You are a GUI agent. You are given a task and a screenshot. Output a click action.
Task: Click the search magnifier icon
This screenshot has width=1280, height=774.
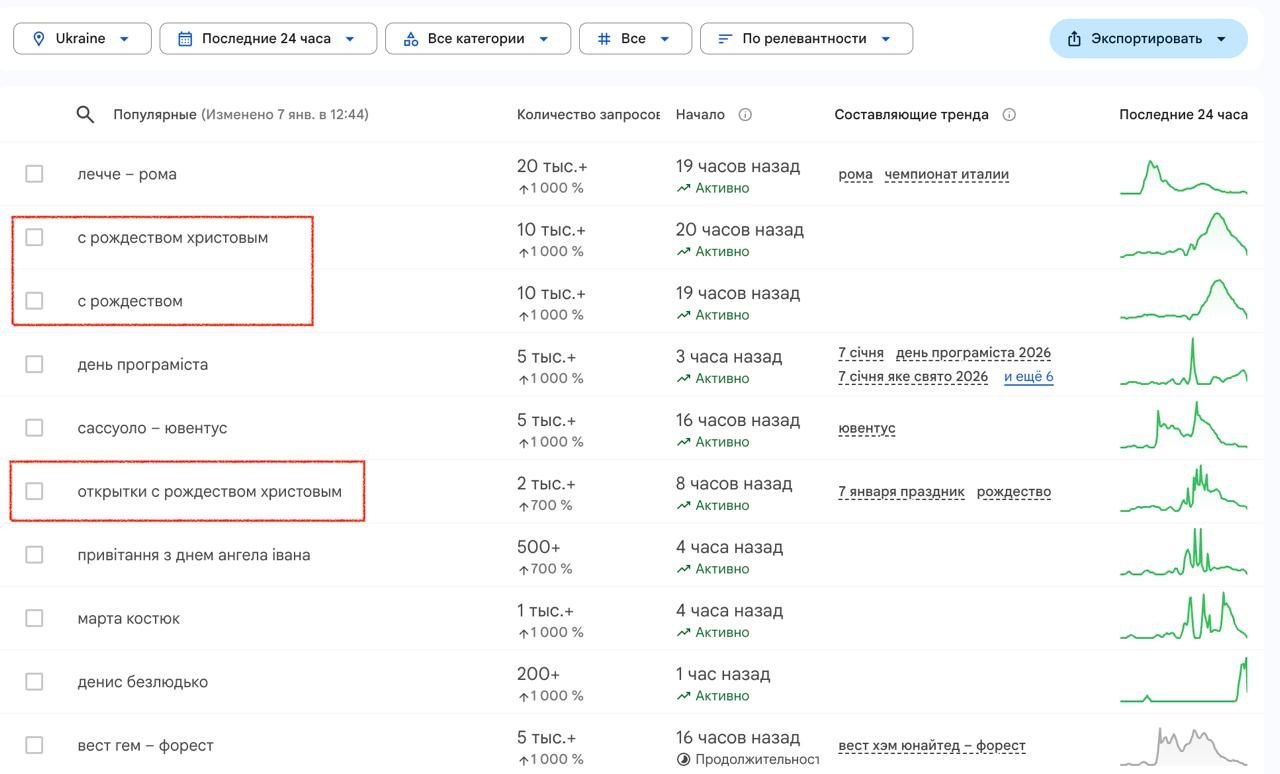[x=85, y=114]
